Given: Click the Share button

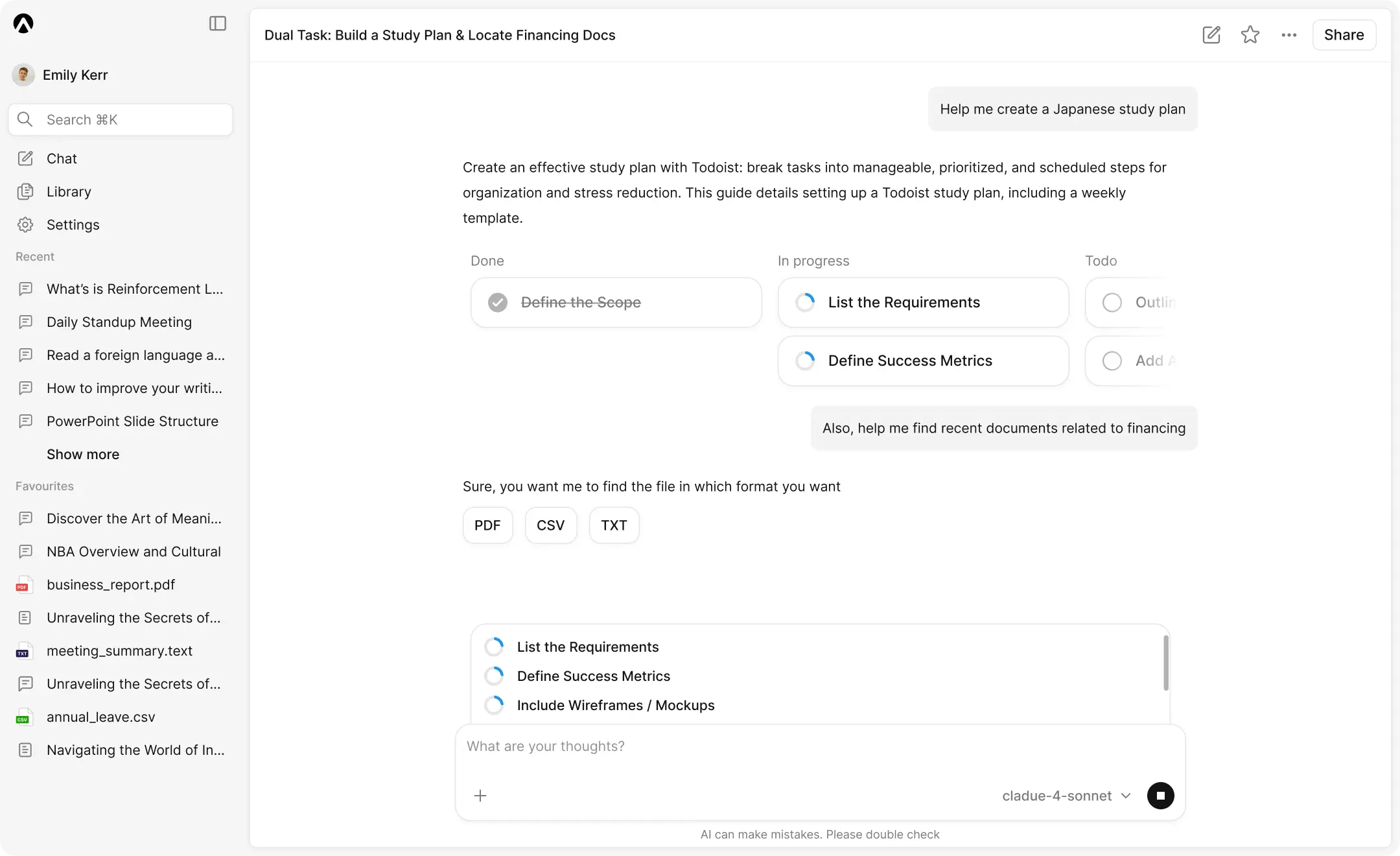Looking at the screenshot, I should (1344, 35).
